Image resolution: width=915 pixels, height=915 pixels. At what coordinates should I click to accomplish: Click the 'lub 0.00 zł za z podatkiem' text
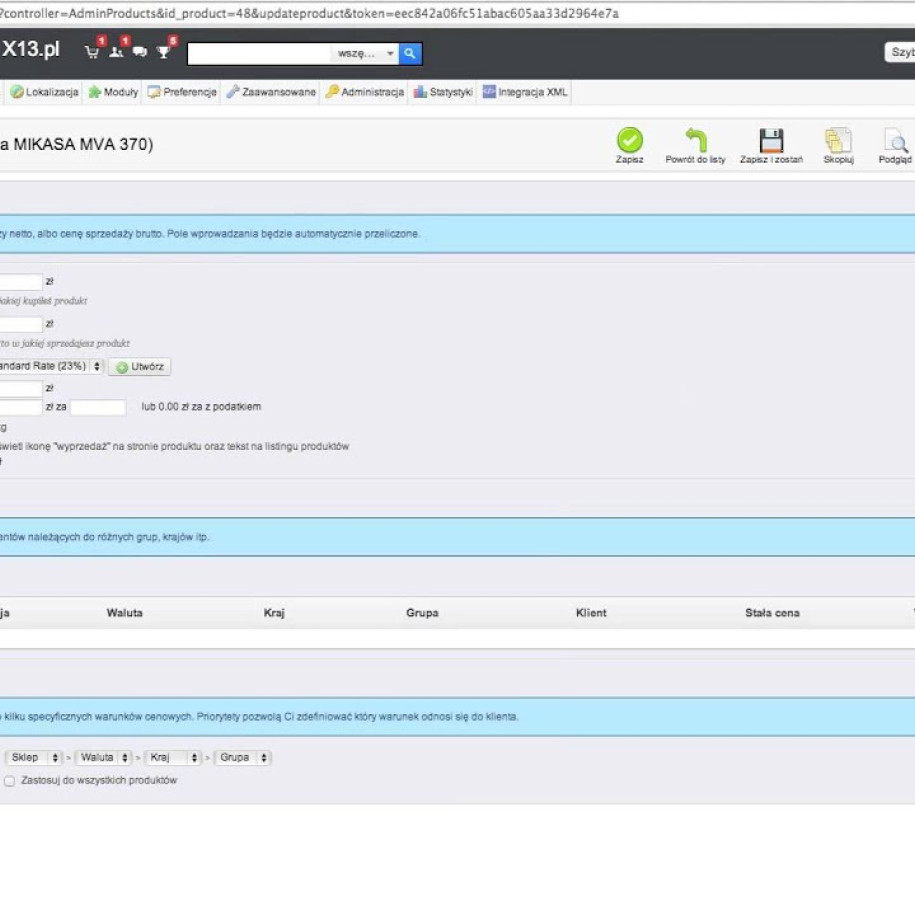201,407
